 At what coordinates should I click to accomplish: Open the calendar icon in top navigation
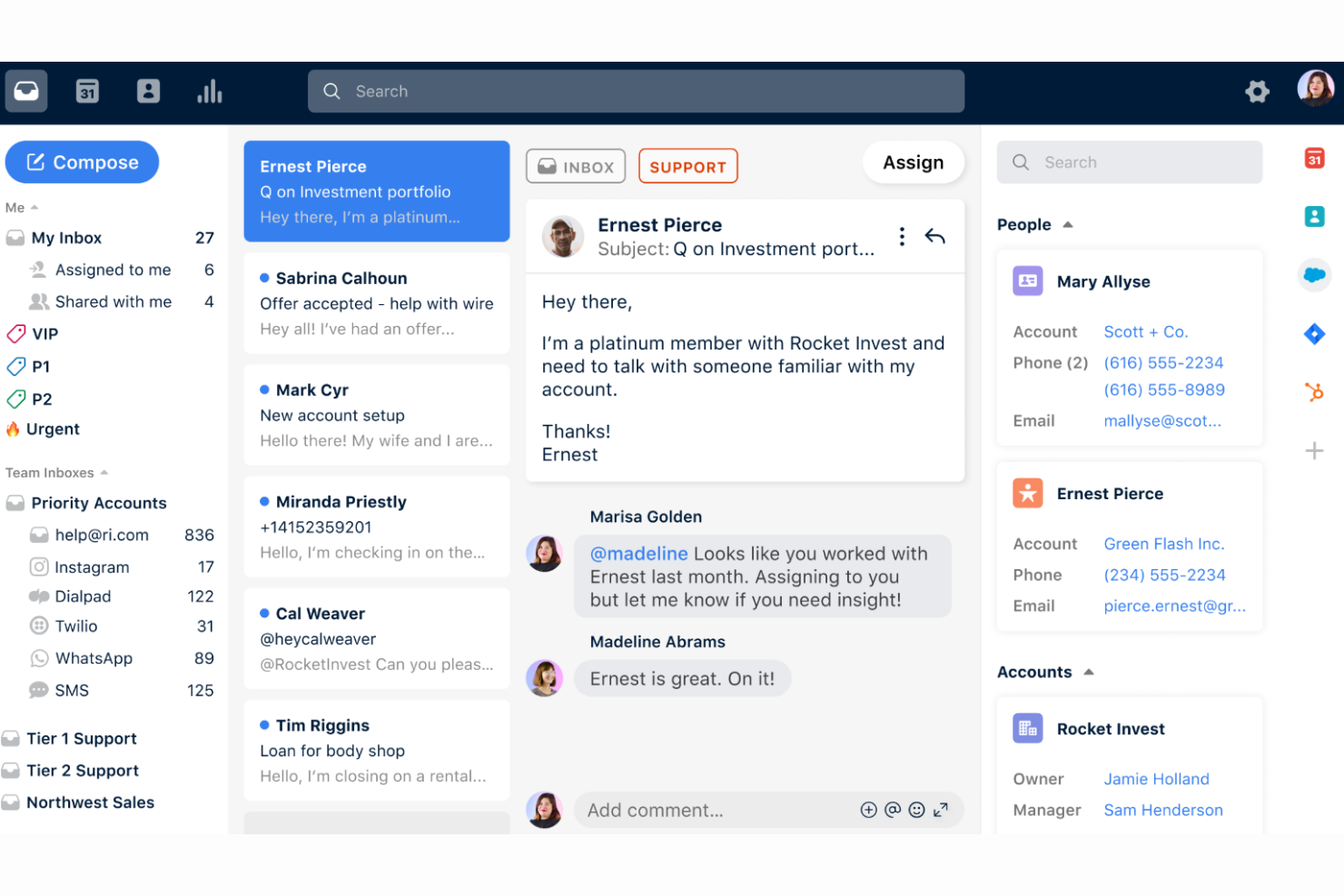tap(87, 91)
